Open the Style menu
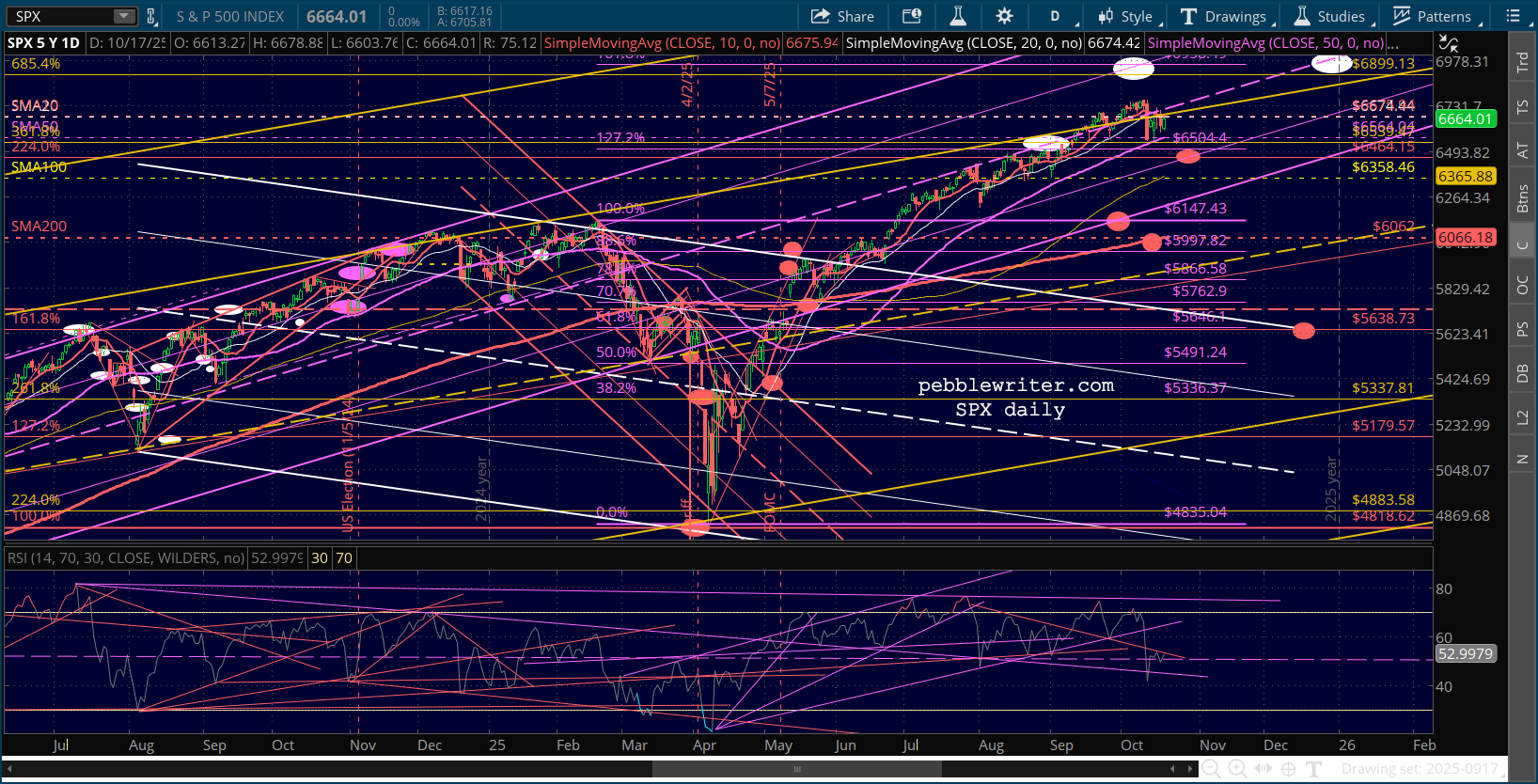Image resolution: width=1538 pixels, height=784 pixels. click(1126, 16)
